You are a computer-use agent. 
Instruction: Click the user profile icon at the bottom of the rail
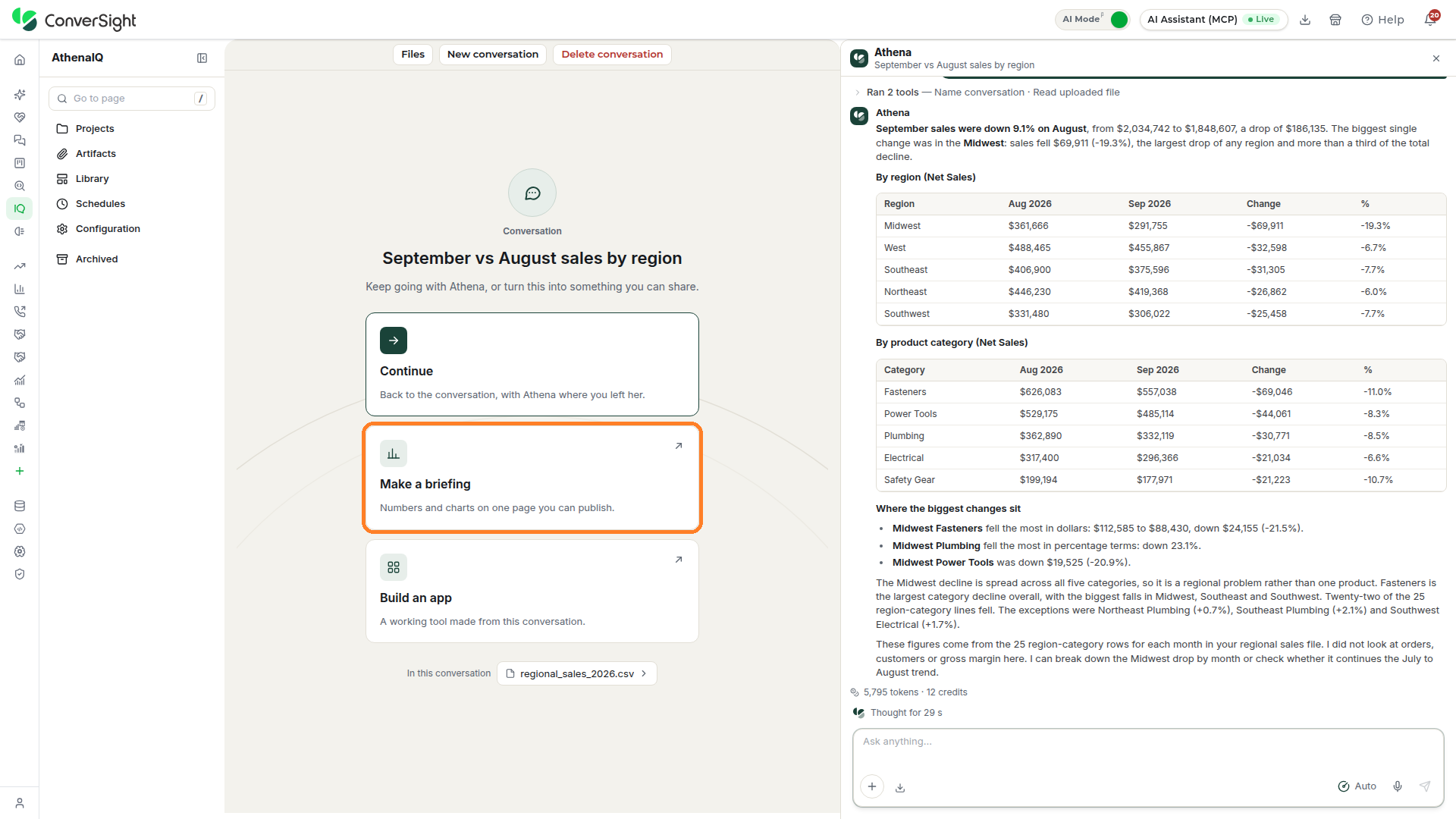[20, 803]
